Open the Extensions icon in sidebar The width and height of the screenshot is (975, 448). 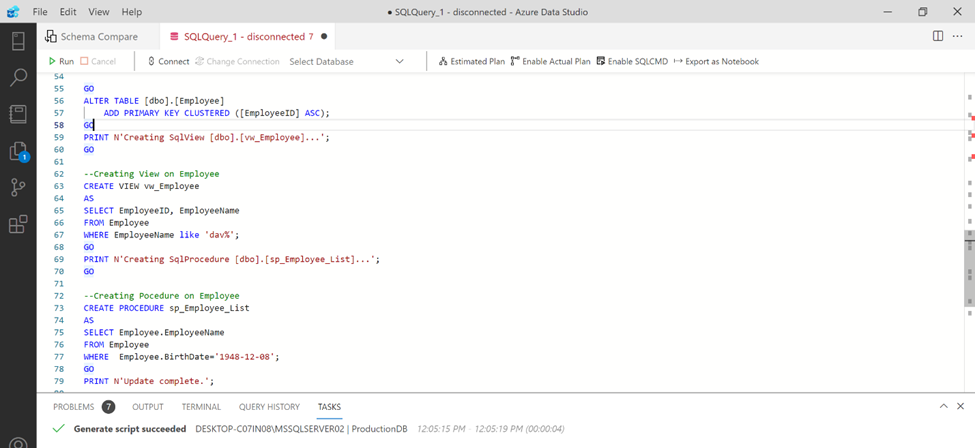[18, 225]
